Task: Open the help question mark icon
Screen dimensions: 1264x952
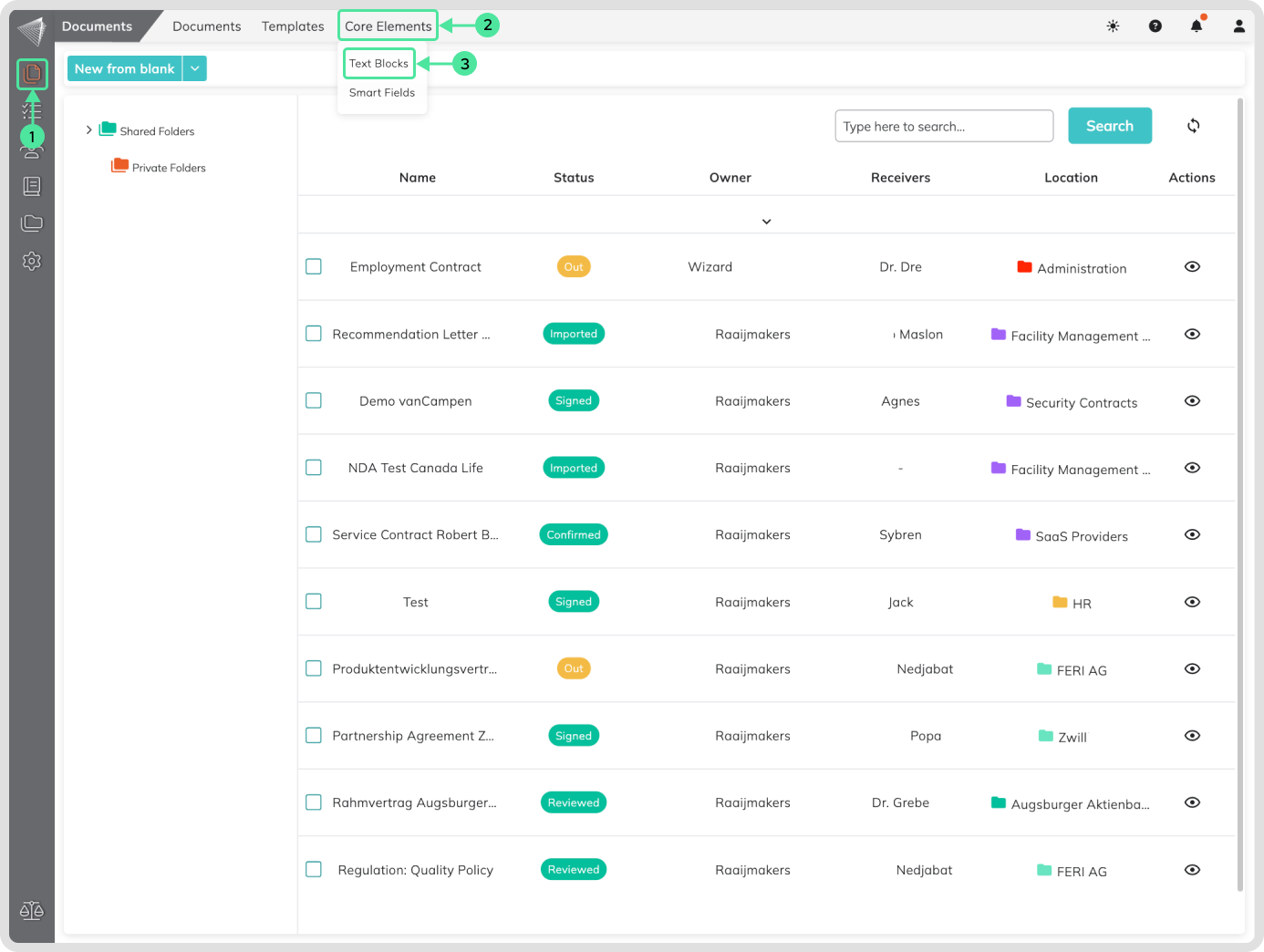Action: (1155, 26)
